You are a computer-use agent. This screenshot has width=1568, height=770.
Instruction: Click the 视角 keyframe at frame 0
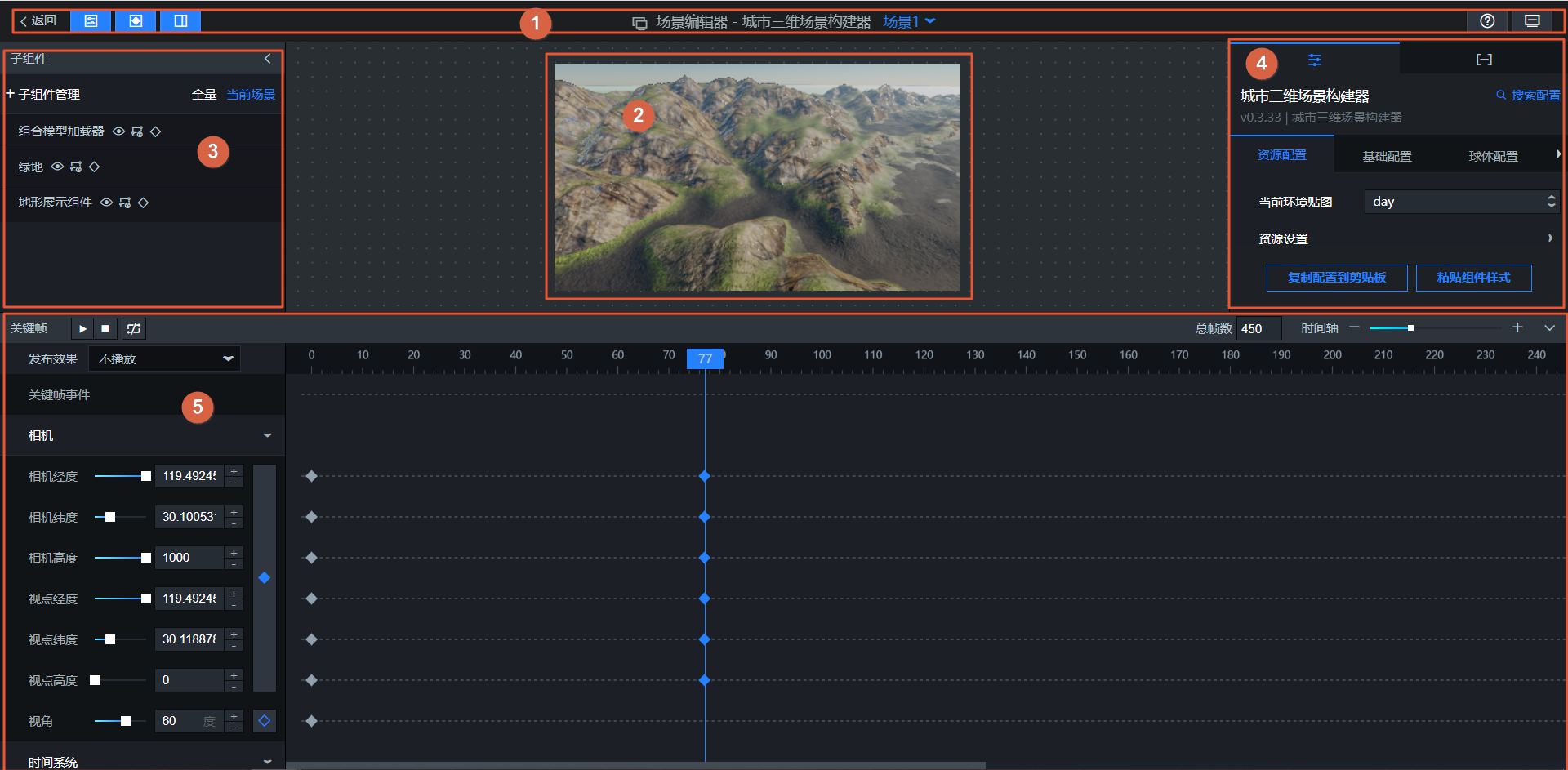[311, 721]
